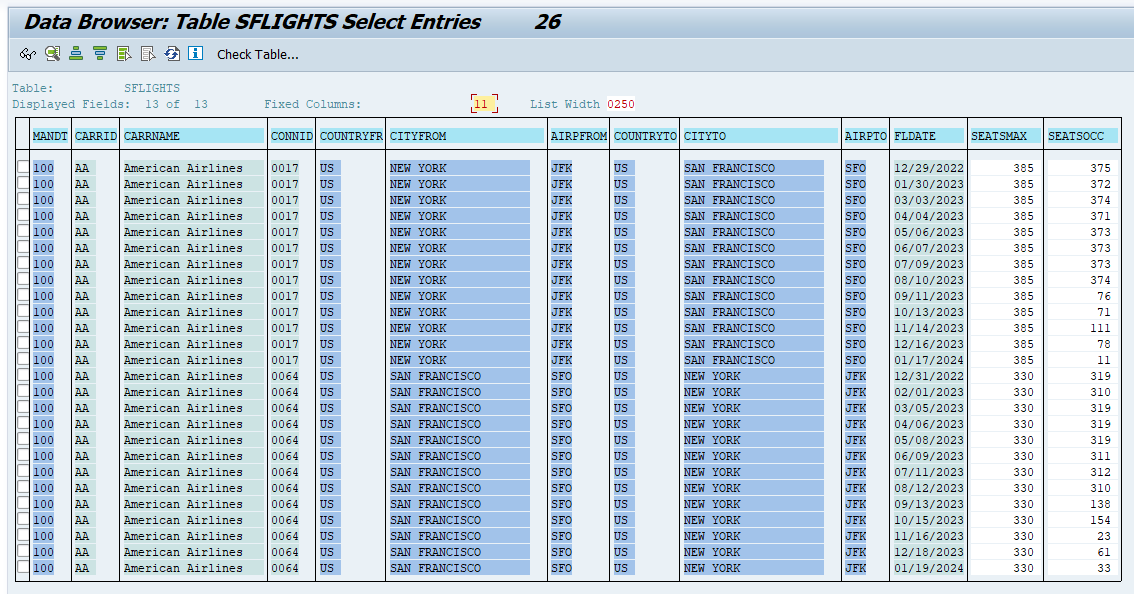Select the AIRPFROM column header
1134x594 pixels.
[579, 136]
